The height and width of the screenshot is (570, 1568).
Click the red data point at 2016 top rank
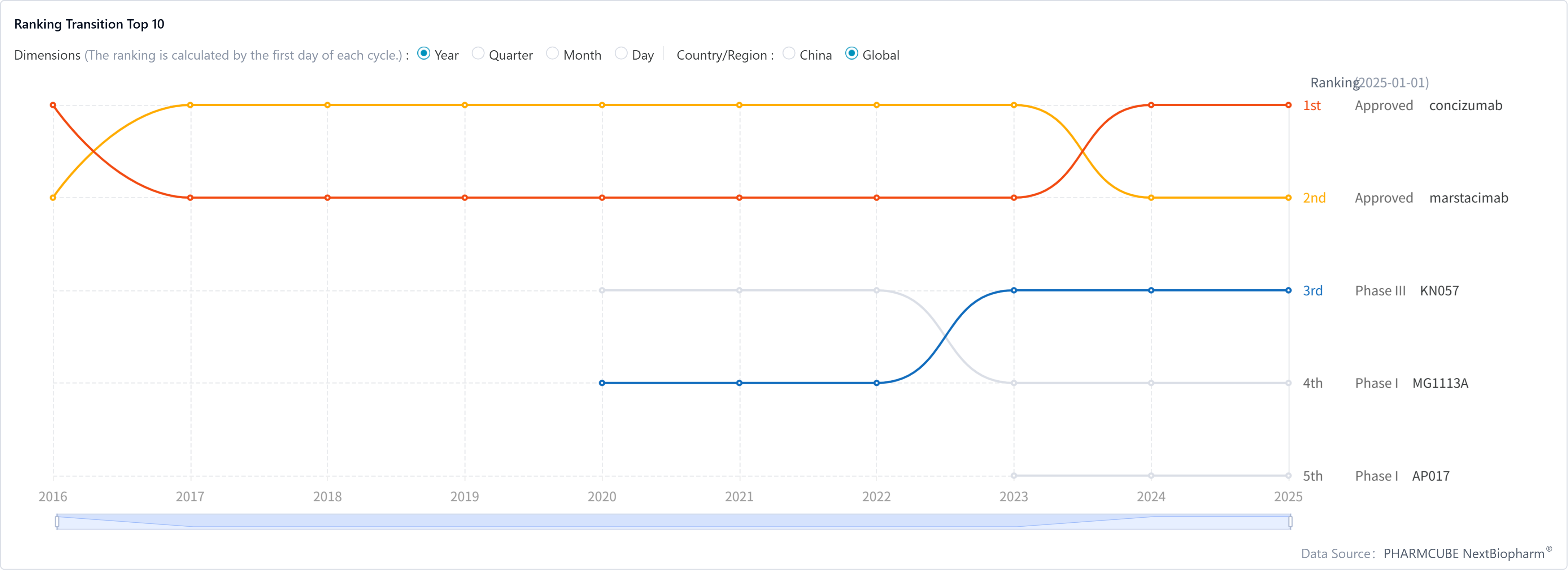[53, 105]
